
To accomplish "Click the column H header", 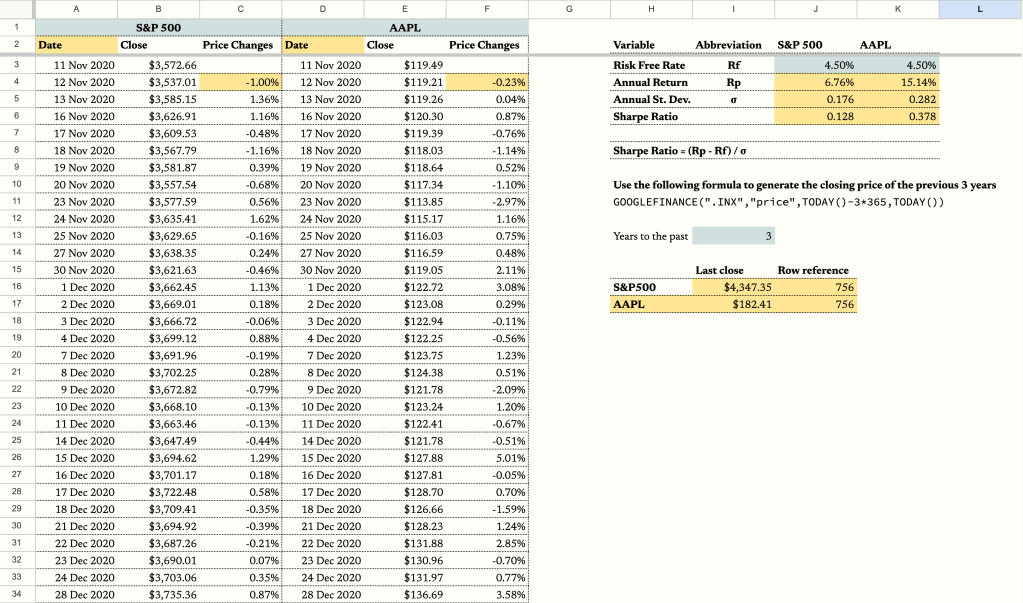I will [651, 9].
